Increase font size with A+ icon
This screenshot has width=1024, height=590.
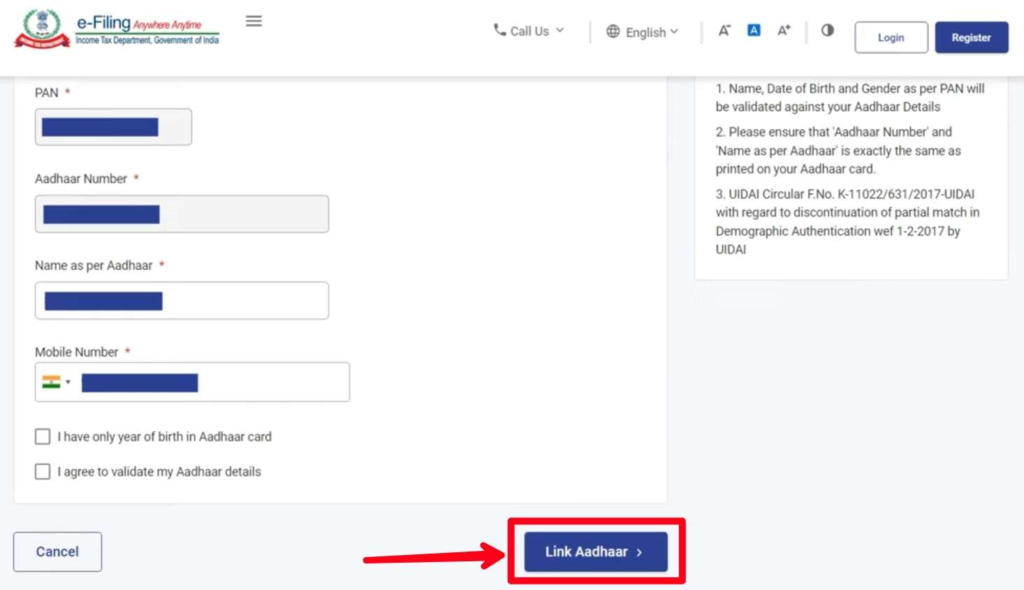tap(784, 31)
